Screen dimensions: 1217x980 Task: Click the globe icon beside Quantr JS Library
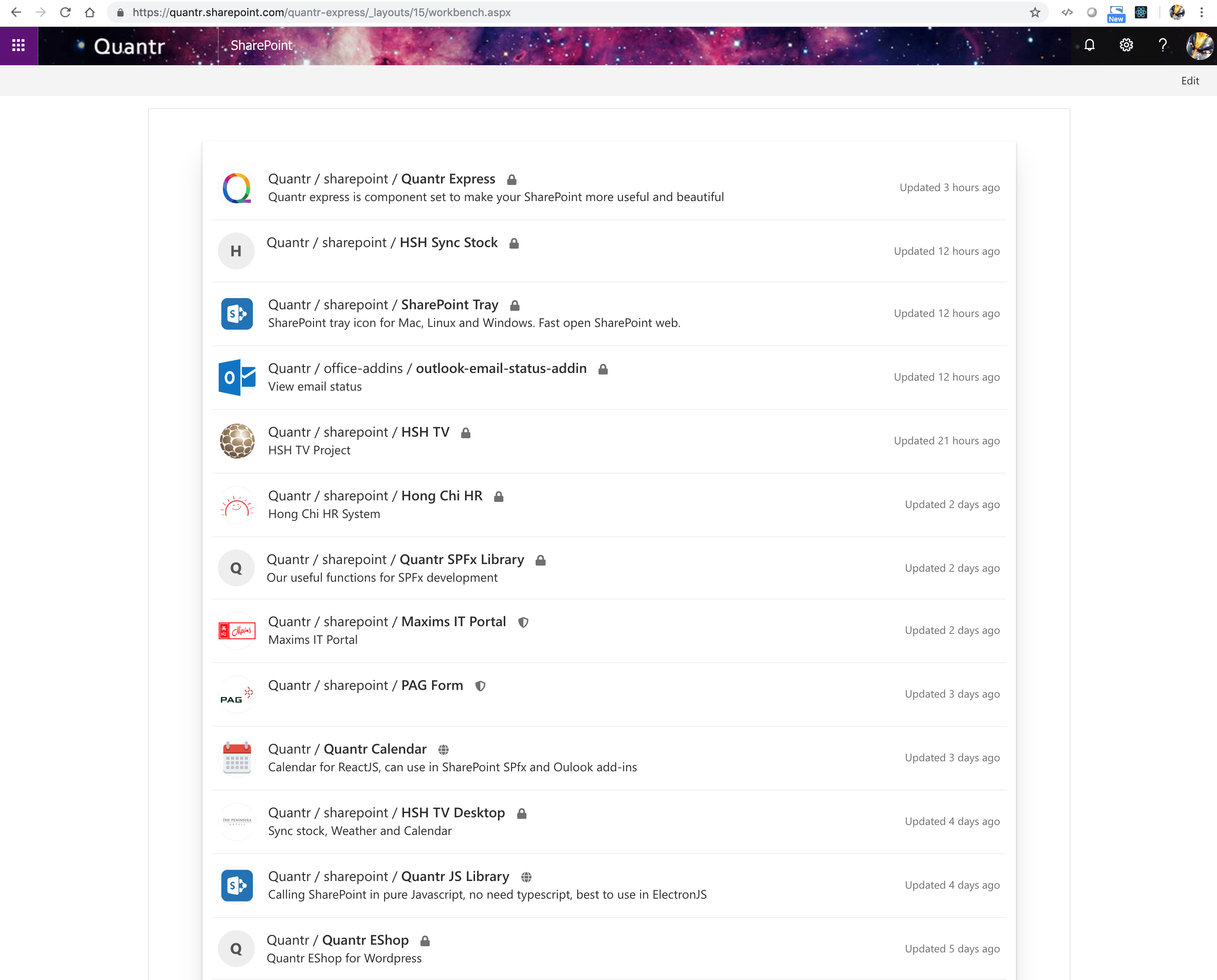[x=526, y=877]
